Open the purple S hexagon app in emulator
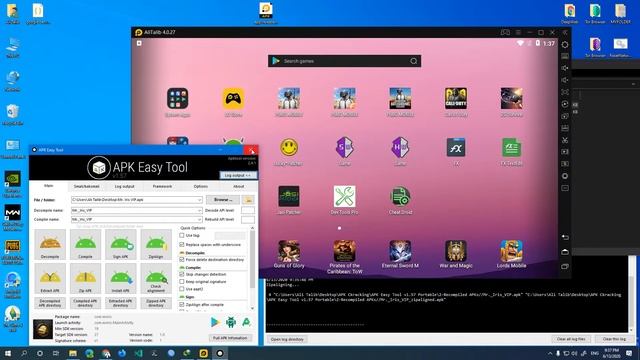 tap(344, 147)
